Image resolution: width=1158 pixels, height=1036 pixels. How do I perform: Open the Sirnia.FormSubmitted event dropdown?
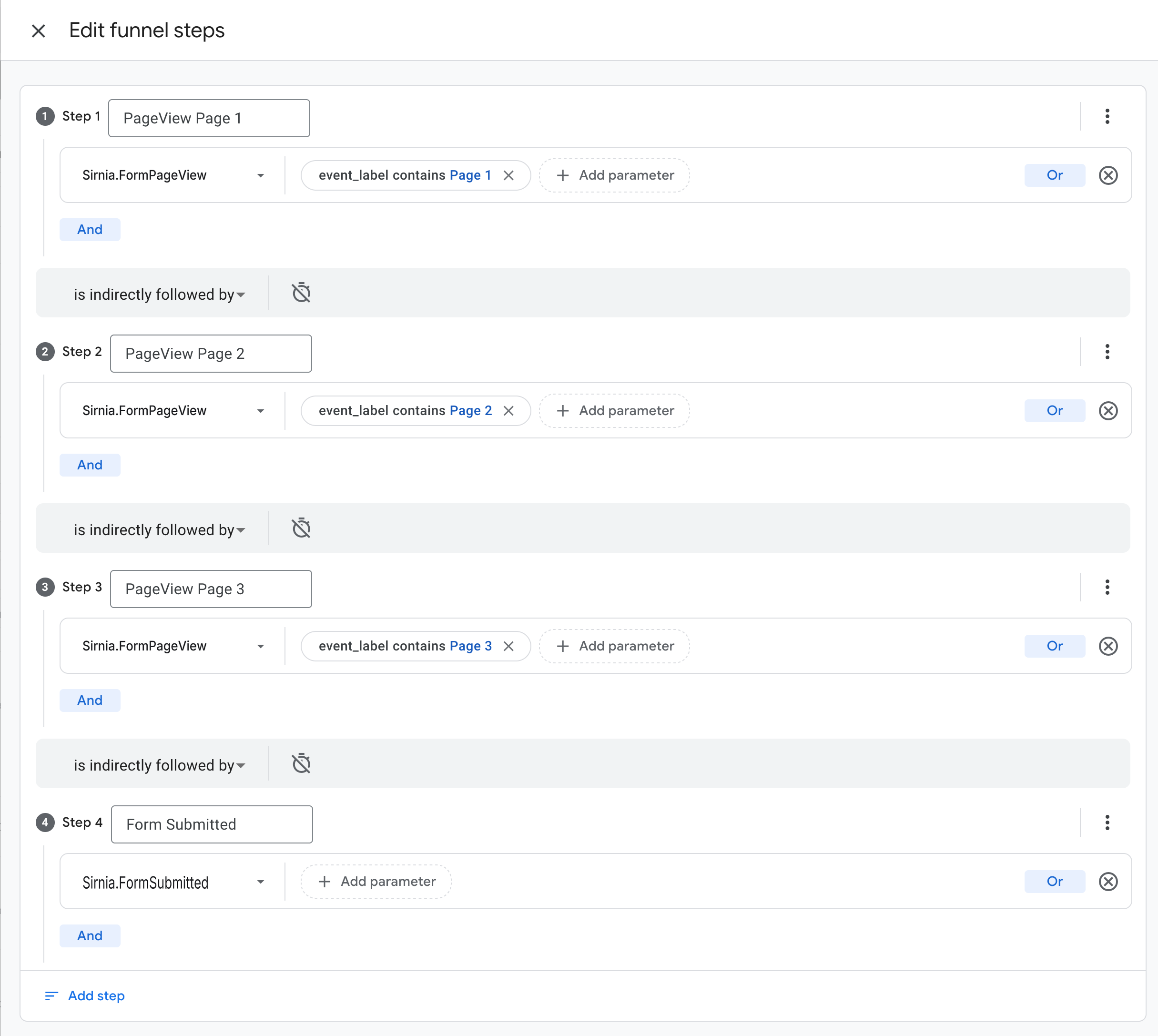point(173,882)
